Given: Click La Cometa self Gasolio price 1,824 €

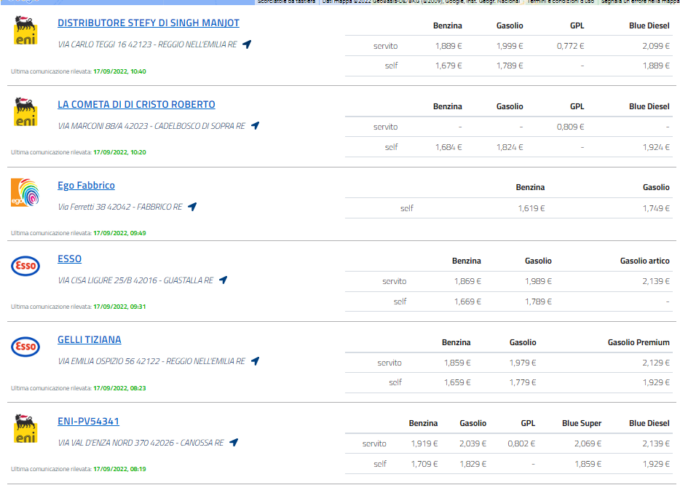Looking at the screenshot, I should click(510, 147).
